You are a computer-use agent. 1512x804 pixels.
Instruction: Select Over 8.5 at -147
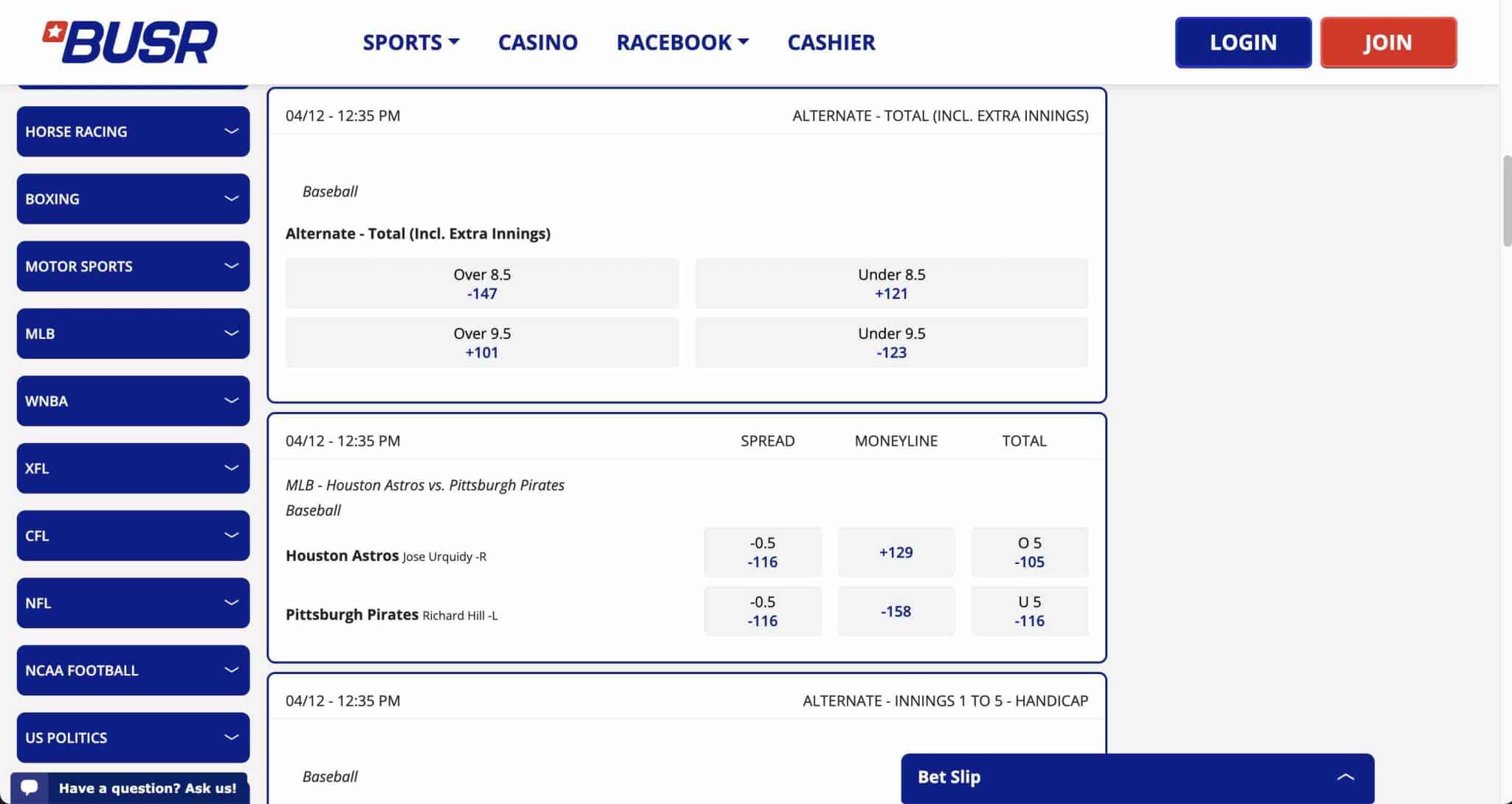(x=482, y=284)
